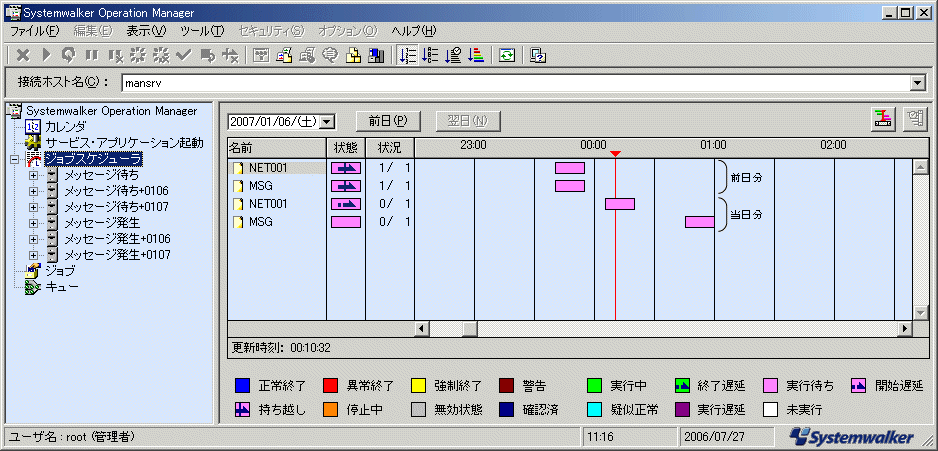The image size is (938, 451).
Task: Click the greyed icon beside the Gantt chart icon
Action: click(914, 118)
